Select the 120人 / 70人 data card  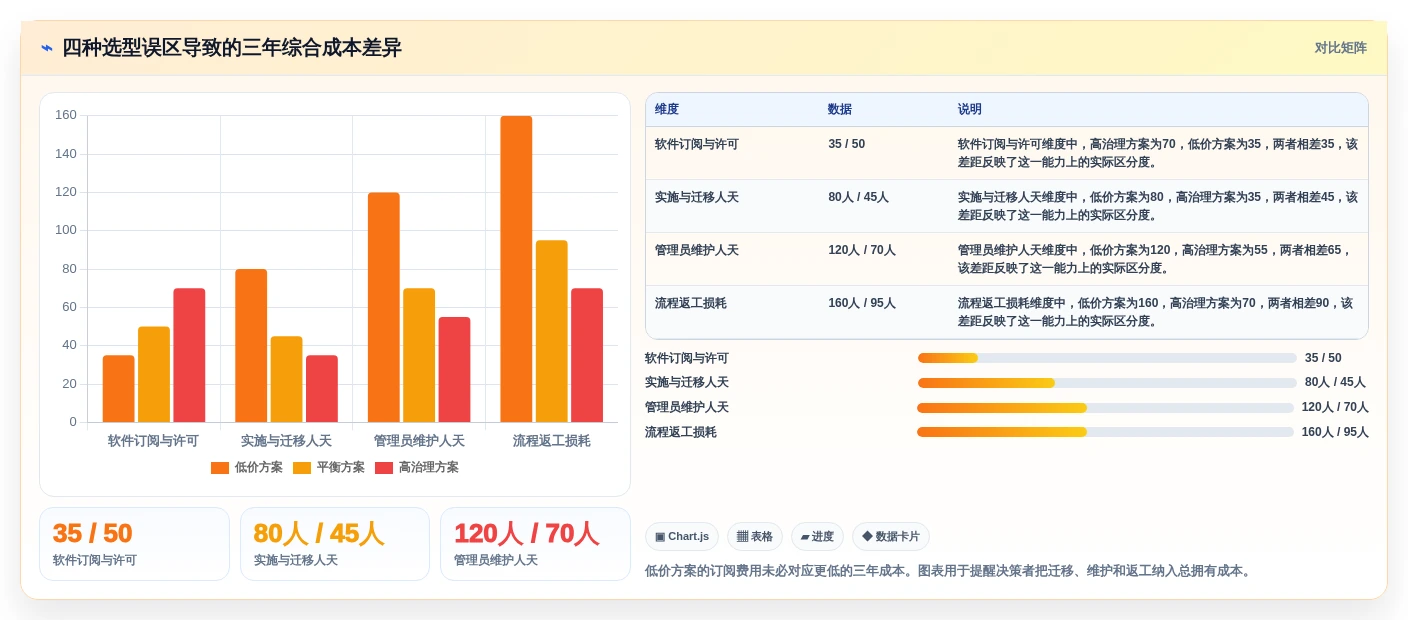coord(535,544)
